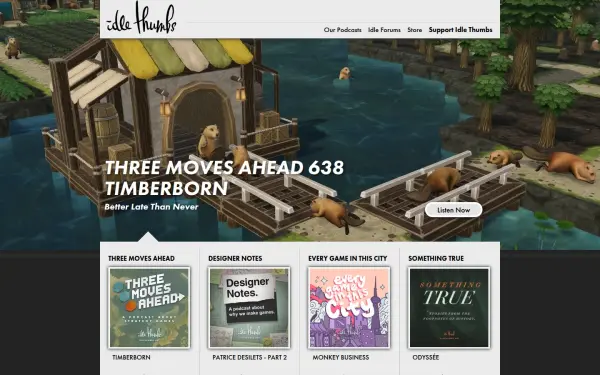Open the Timberborn episode link

pos(131,357)
